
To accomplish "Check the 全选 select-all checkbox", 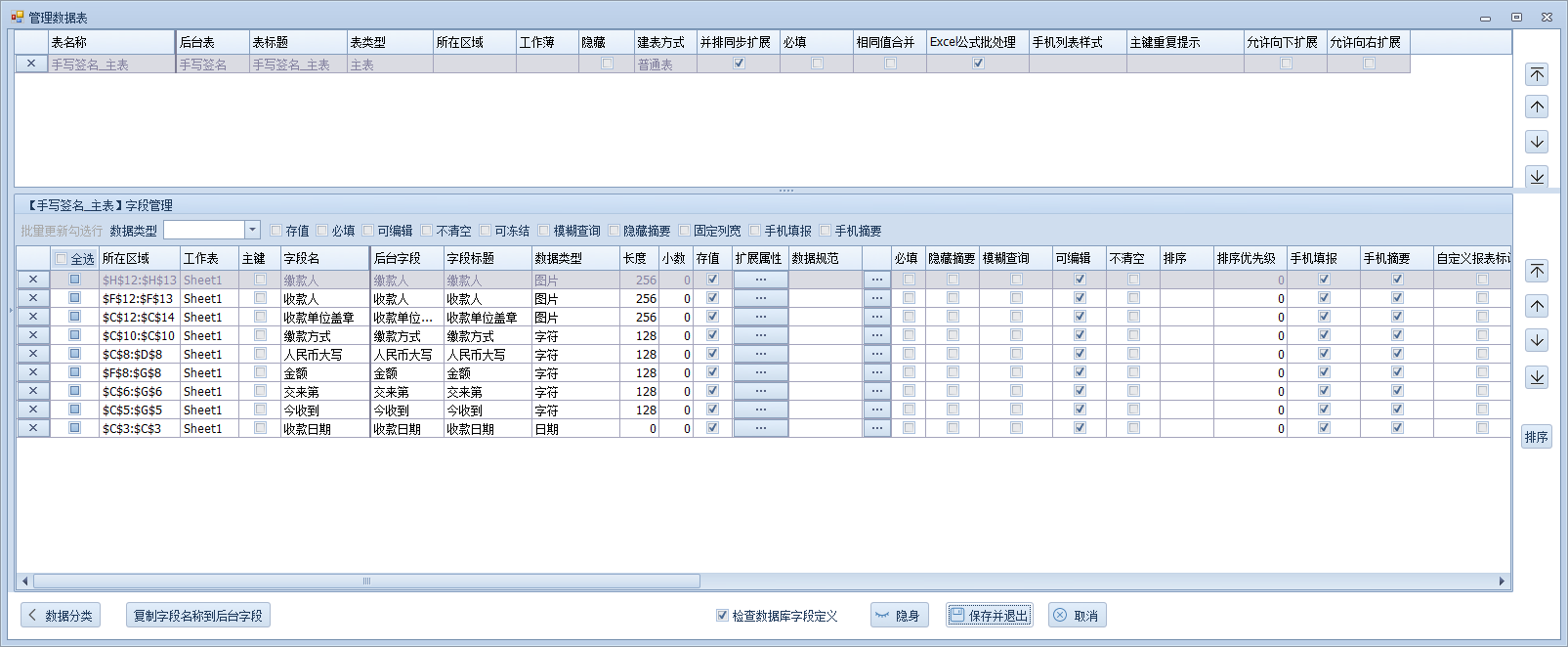I will pos(62,259).
